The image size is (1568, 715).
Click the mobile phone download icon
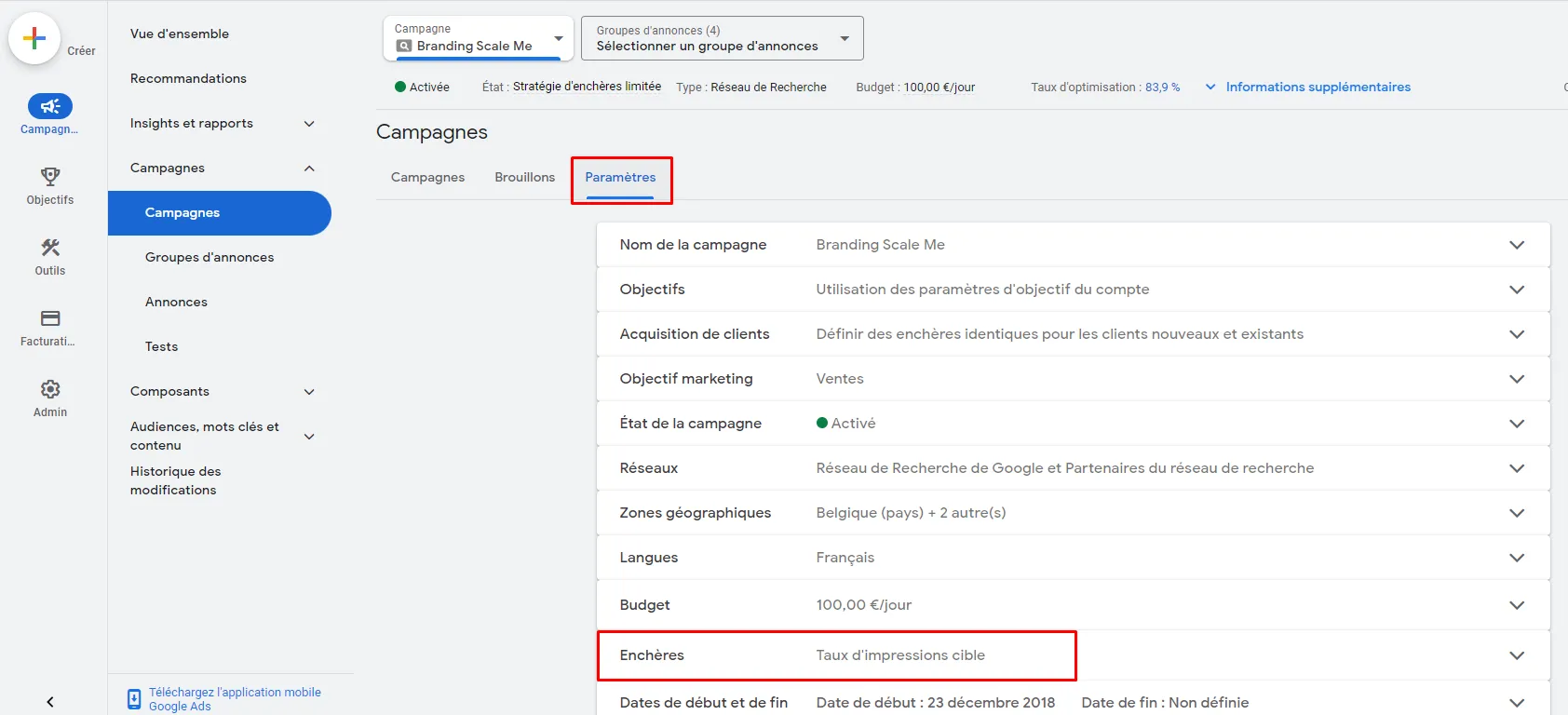point(134,699)
